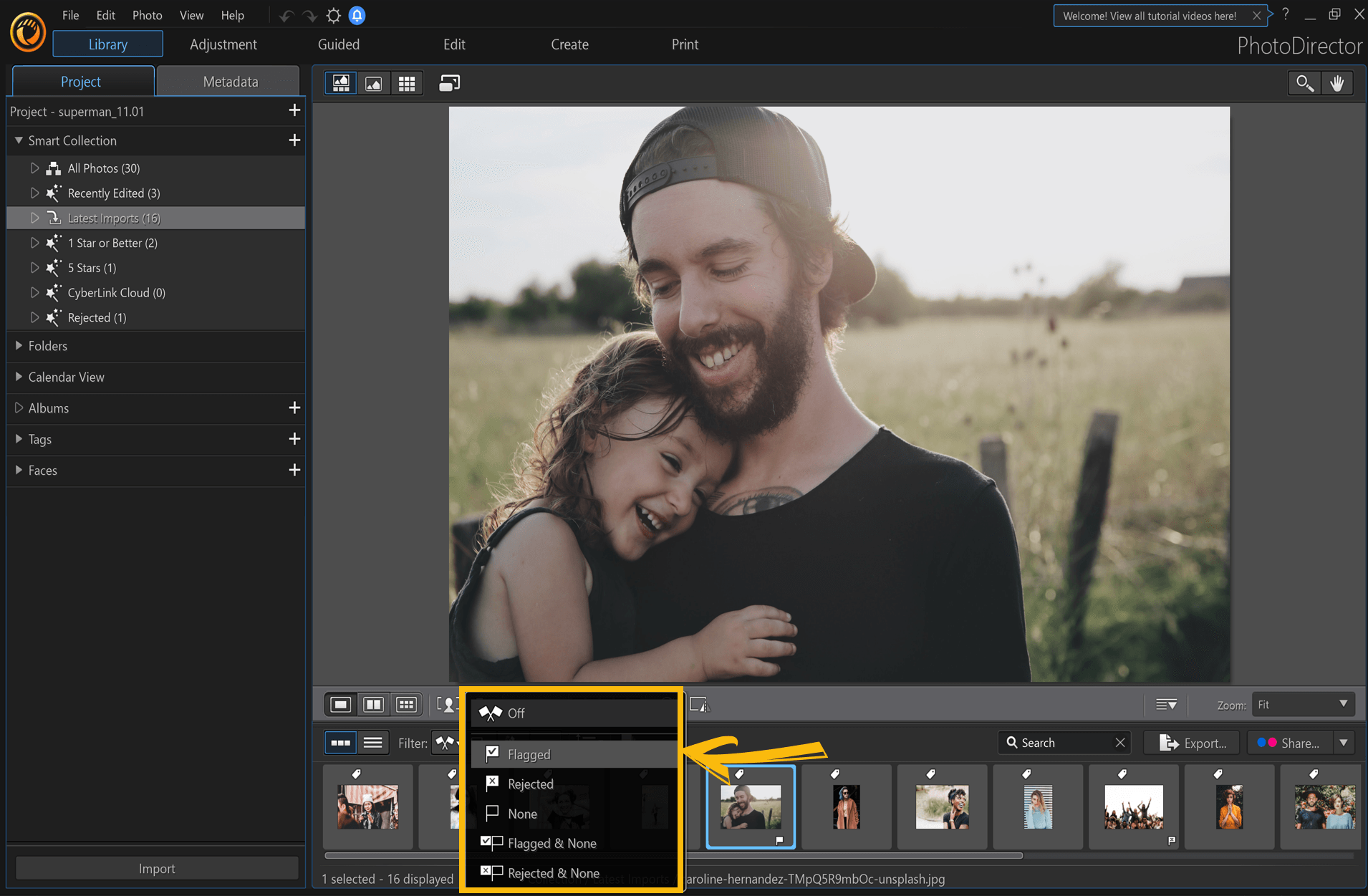Expand the Folders section
This screenshot has width=1368, height=896.
coord(48,346)
